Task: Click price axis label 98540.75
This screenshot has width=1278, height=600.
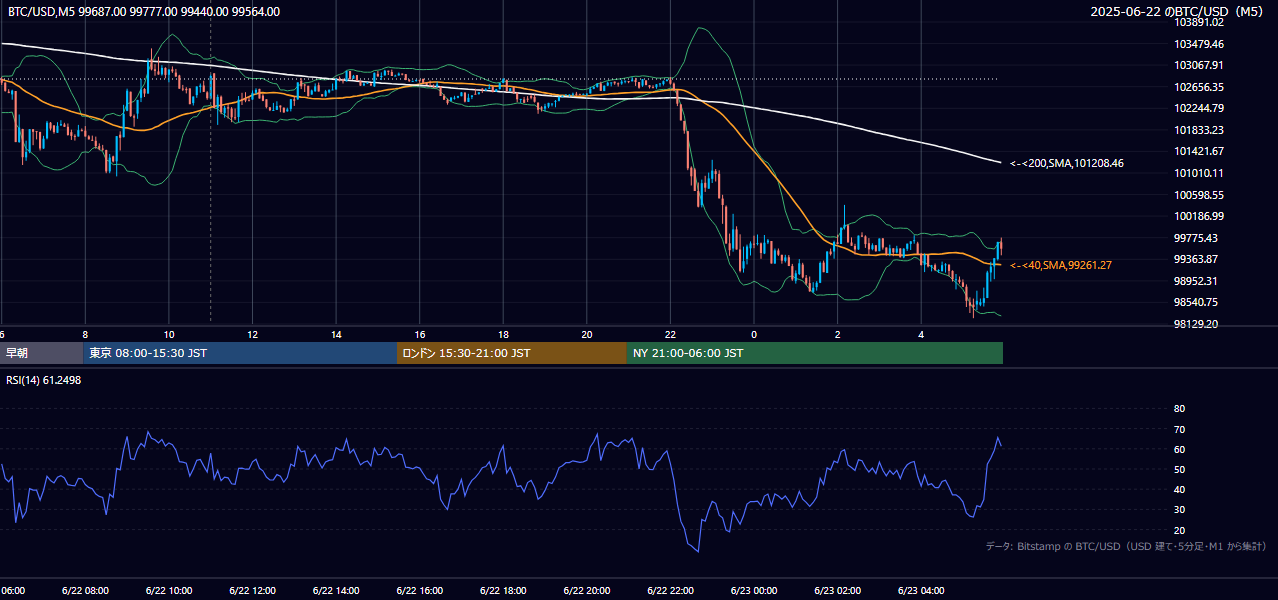Action: 1196,302
